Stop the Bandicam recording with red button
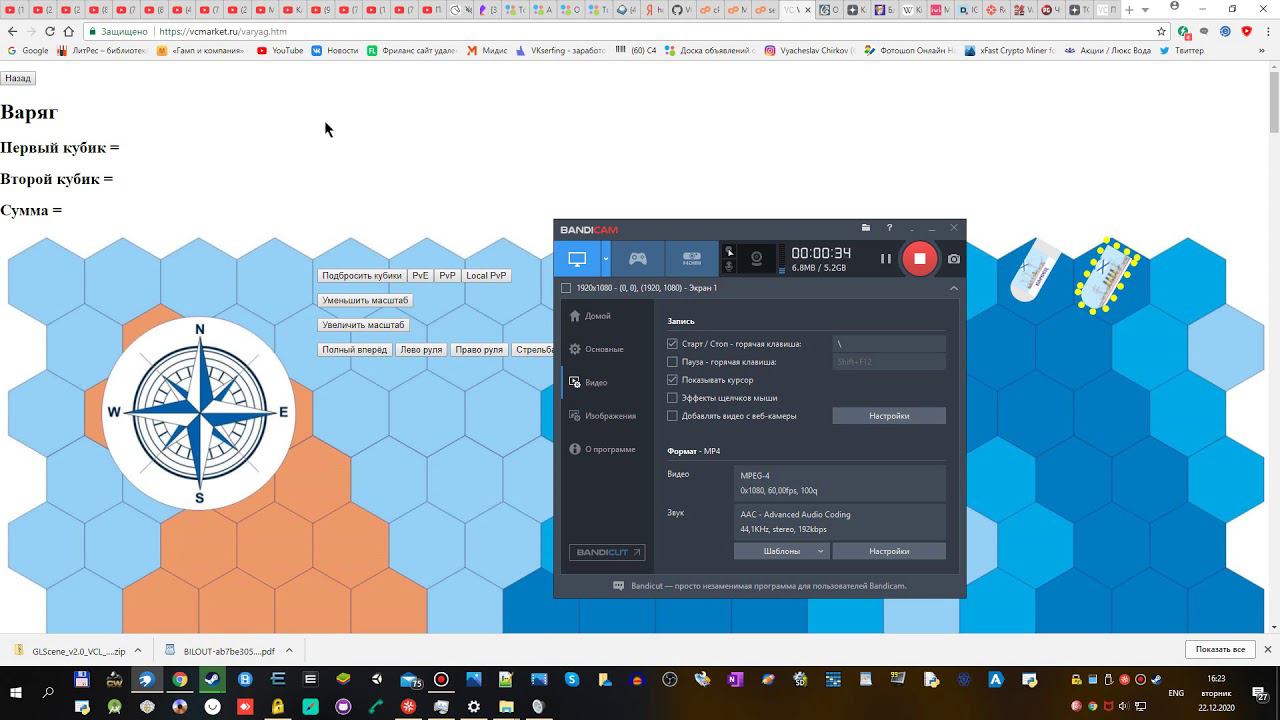The image size is (1280, 720). pos(920,258)
